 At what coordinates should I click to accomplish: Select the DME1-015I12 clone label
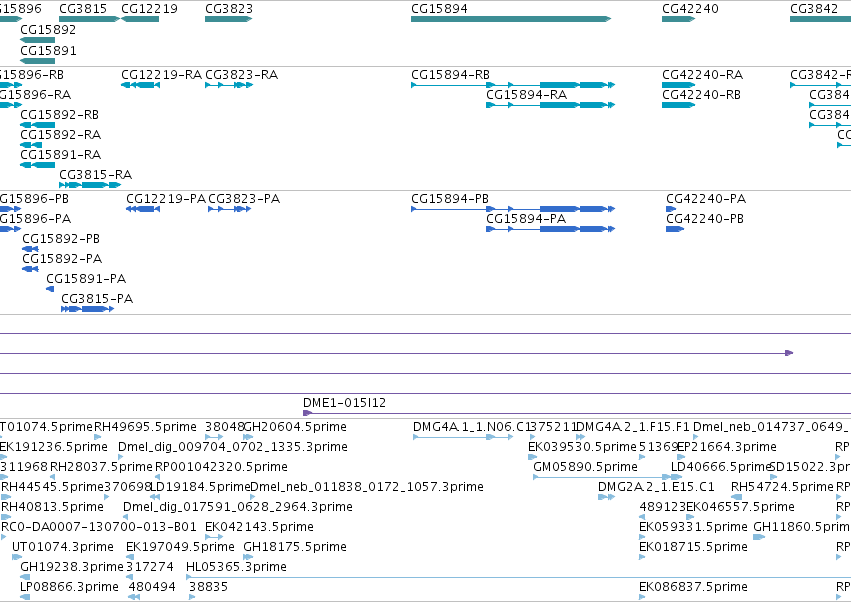tap(344, 403)
